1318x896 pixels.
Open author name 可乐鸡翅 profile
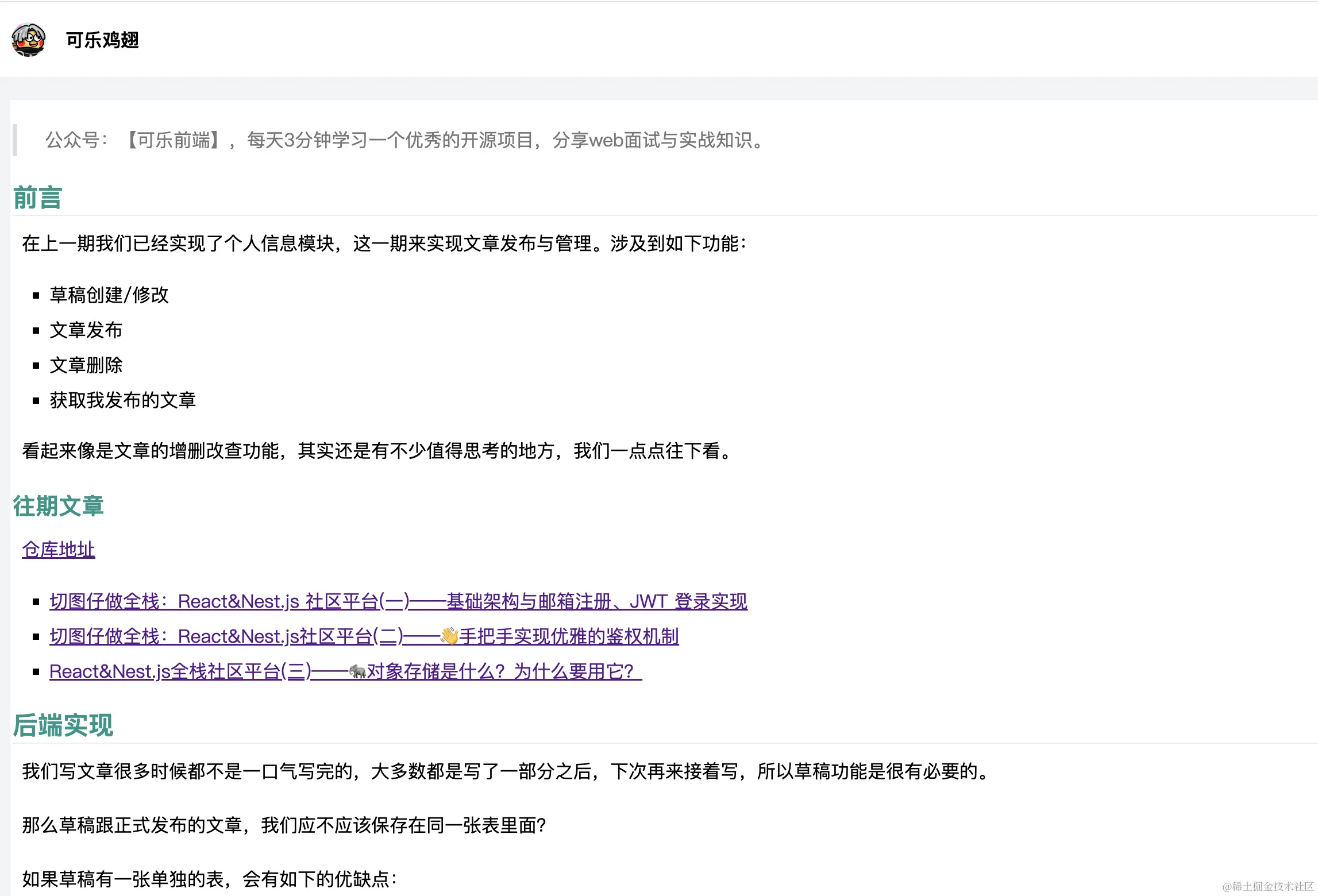(x=102, y=40)
